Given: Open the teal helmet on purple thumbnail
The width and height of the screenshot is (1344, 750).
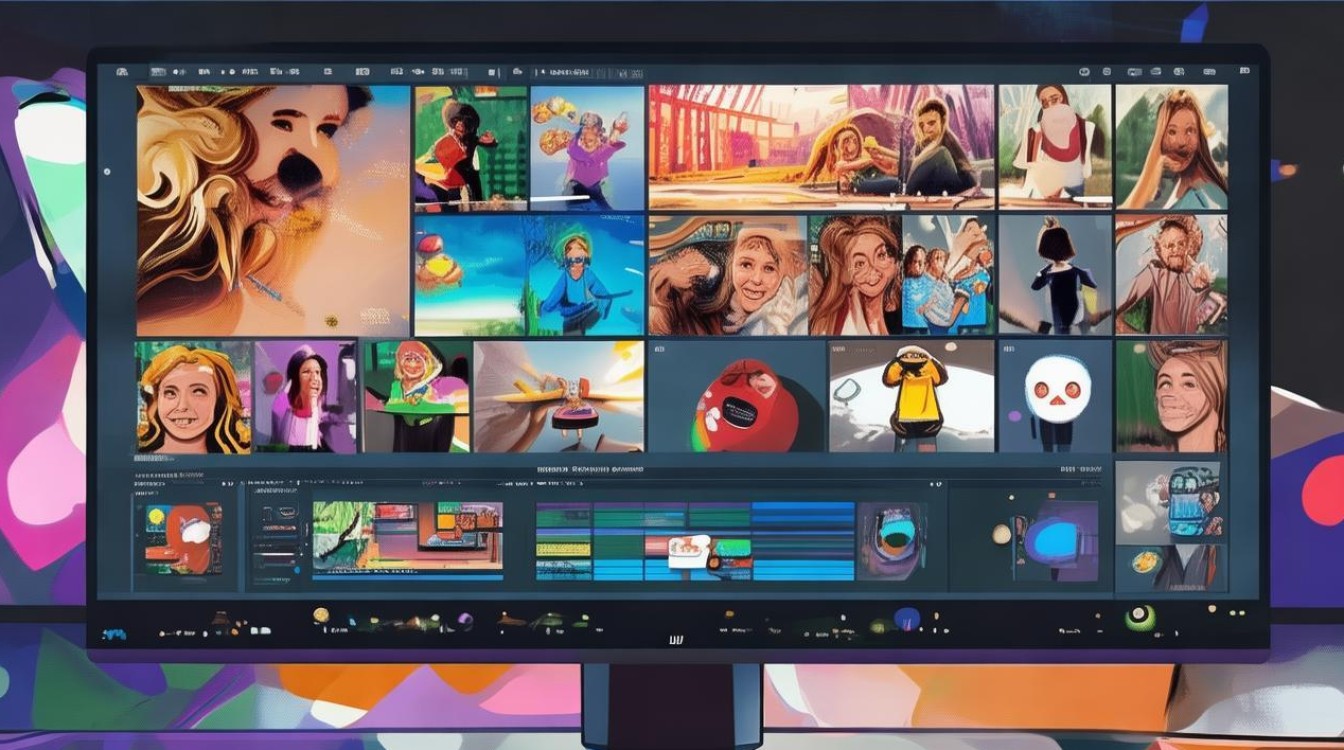Looking at the screenshot, I should pyautogui.click(x=893, y=540).
